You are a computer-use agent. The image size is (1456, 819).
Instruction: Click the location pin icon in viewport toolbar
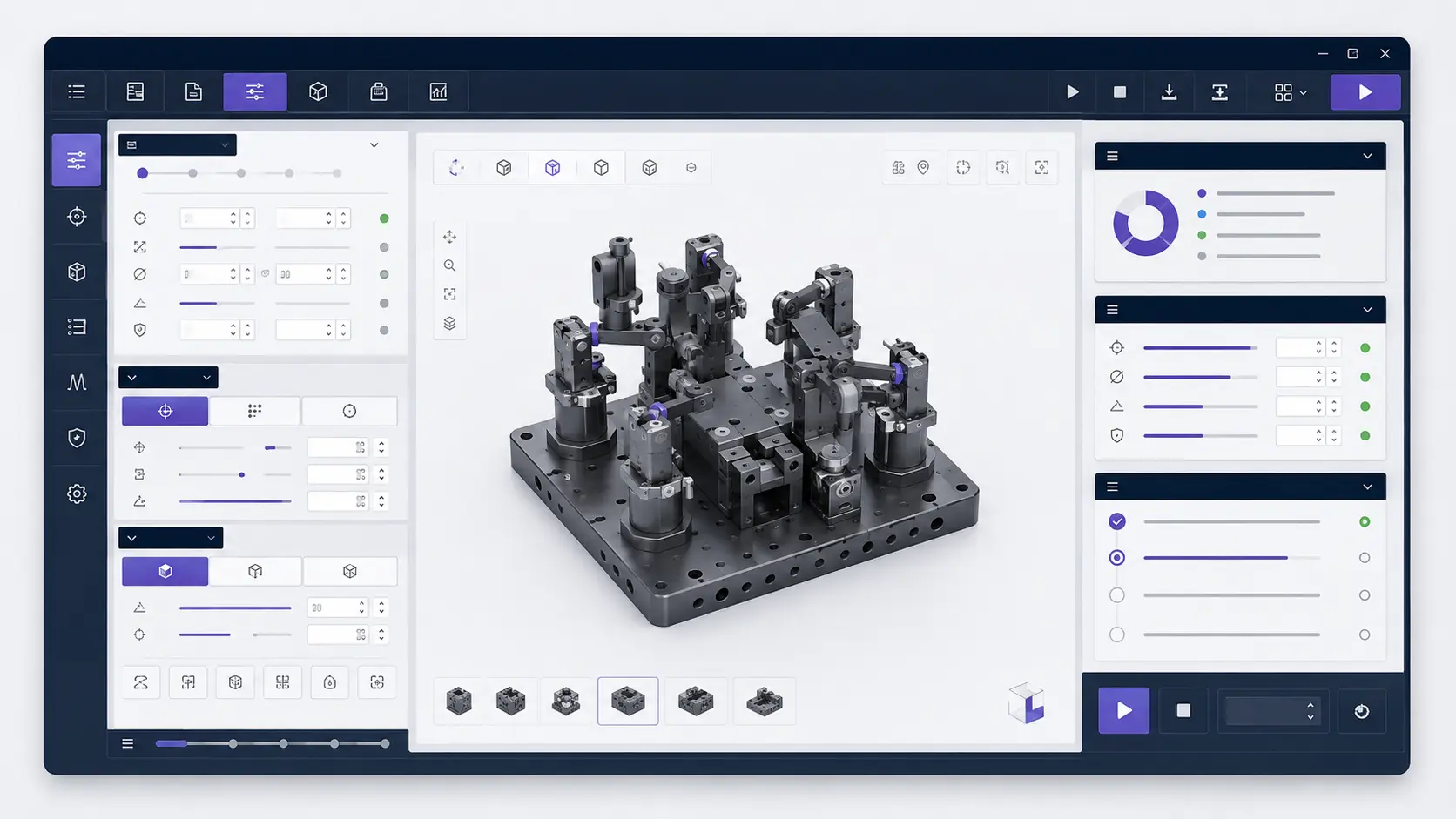923,167
